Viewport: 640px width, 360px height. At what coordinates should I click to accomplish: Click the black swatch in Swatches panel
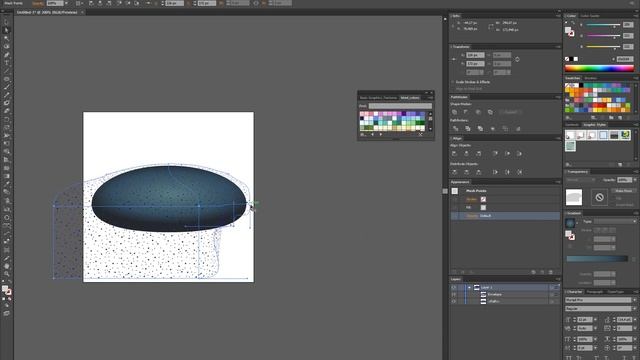point(581,85)
